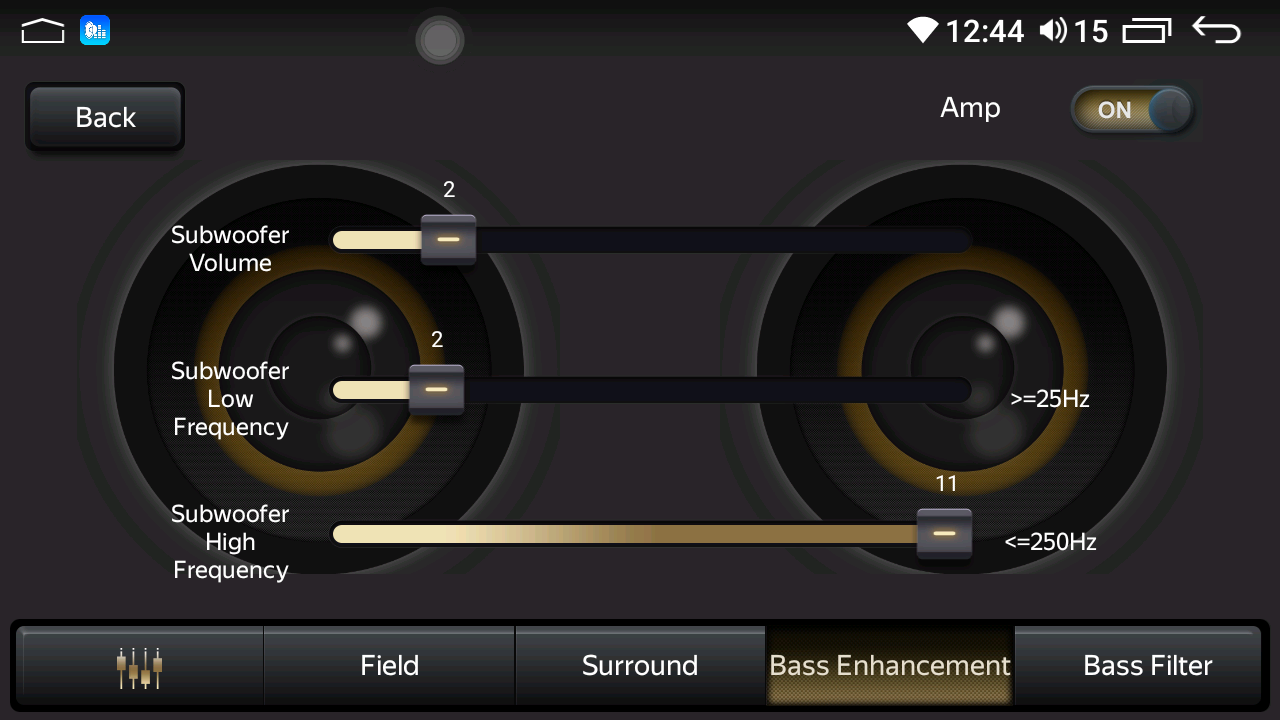Open the blue equalizer app icon

(95, 31)
